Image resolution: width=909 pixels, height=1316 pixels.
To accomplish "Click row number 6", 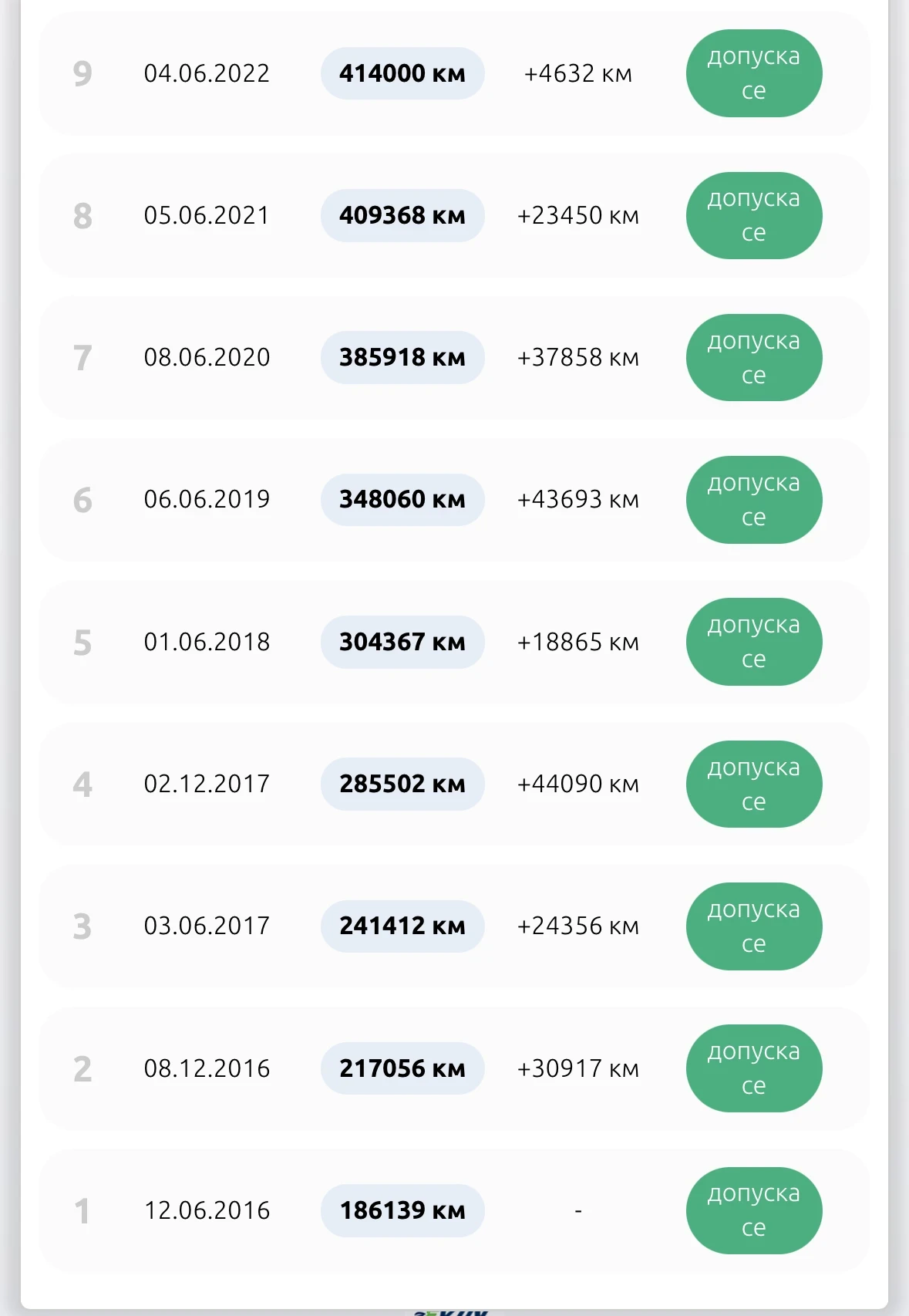I will [82, 501].
